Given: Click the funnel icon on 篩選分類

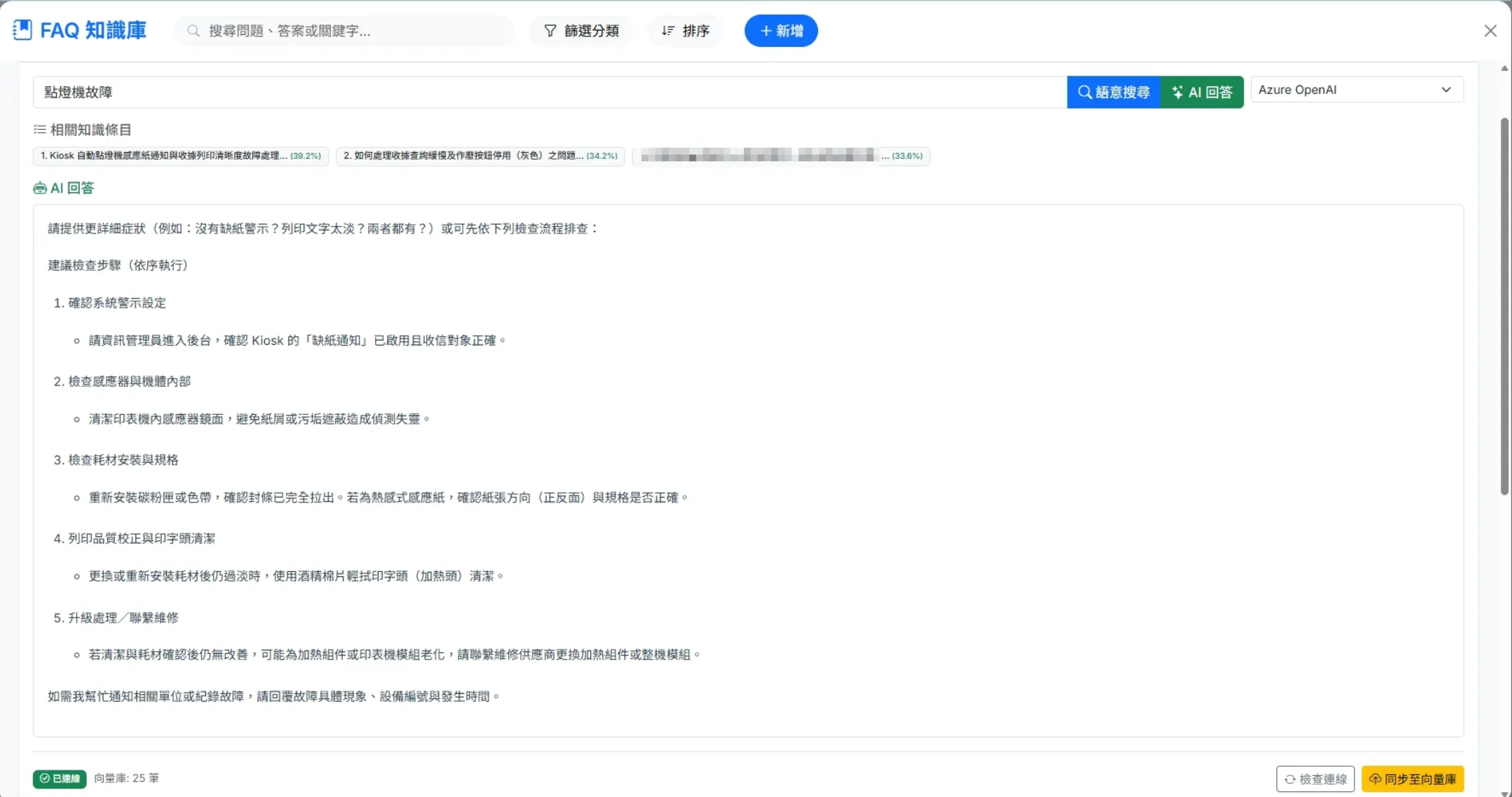Looking at the screenshot, I should point(550,31).
